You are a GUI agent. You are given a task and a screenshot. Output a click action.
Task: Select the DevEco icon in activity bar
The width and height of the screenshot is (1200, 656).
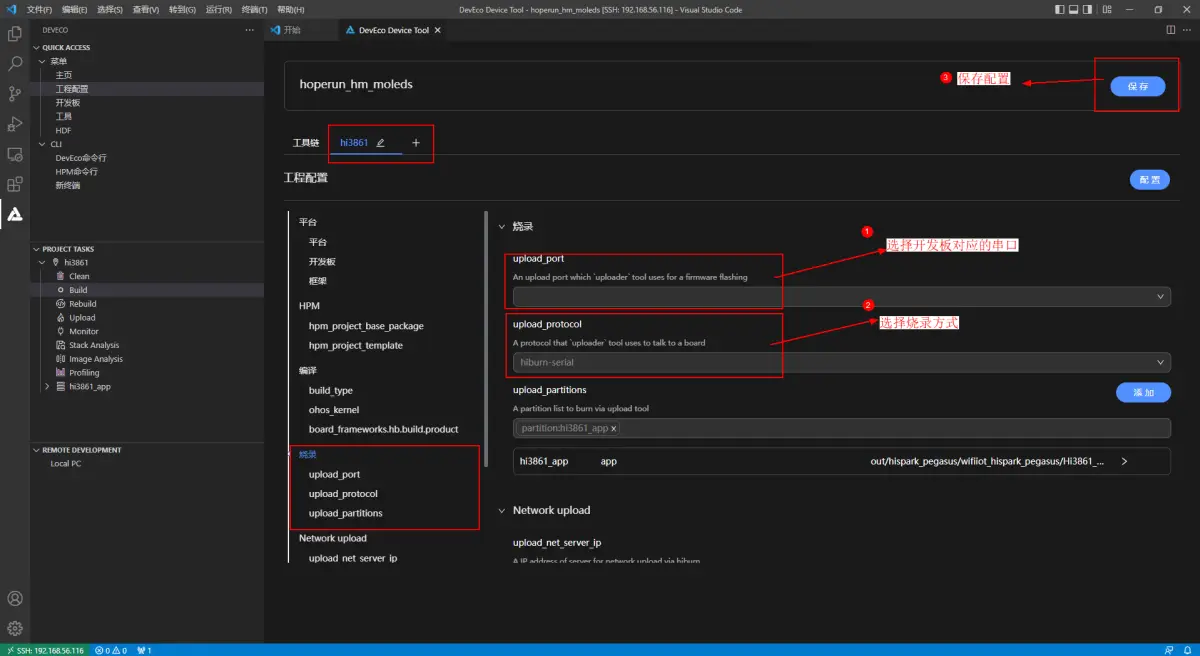[15, 214]
